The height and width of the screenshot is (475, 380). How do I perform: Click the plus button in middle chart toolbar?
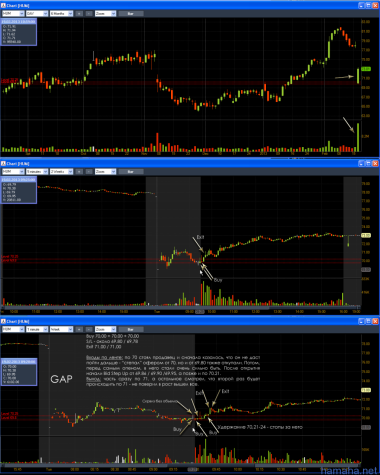click(x=79, y=171)
